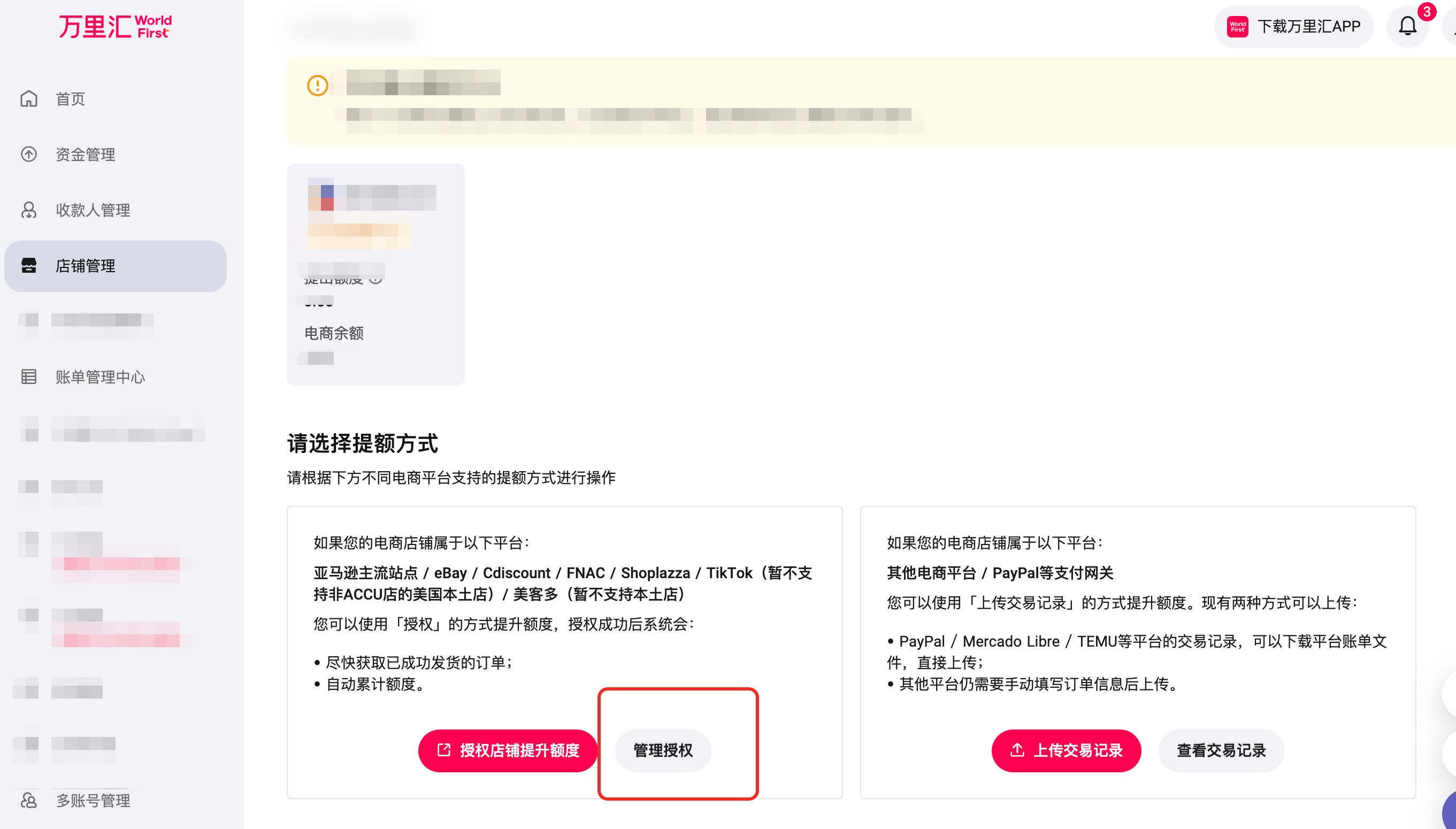Click the 账单管理中心 list icon

click(x=29, y=377)
